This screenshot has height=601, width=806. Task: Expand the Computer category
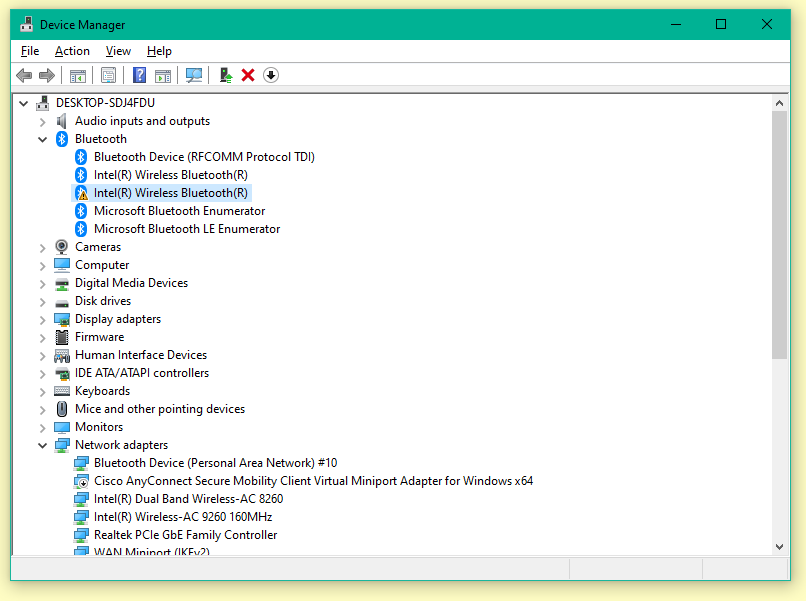(x=43, y=266)
